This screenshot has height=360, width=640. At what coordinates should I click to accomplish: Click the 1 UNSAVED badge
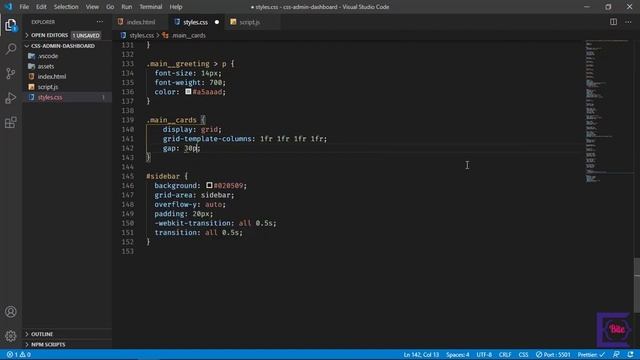pos(86,36)
